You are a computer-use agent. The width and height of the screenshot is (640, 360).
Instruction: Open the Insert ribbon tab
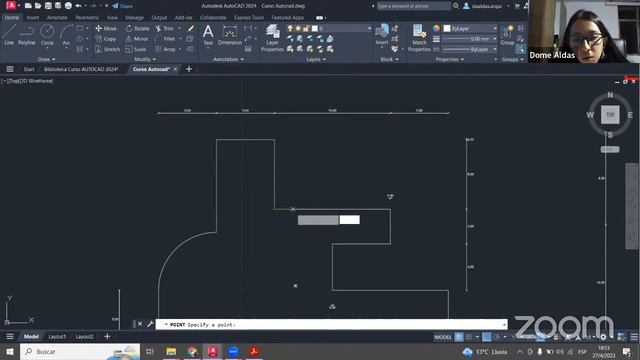(x=33, y=18)
